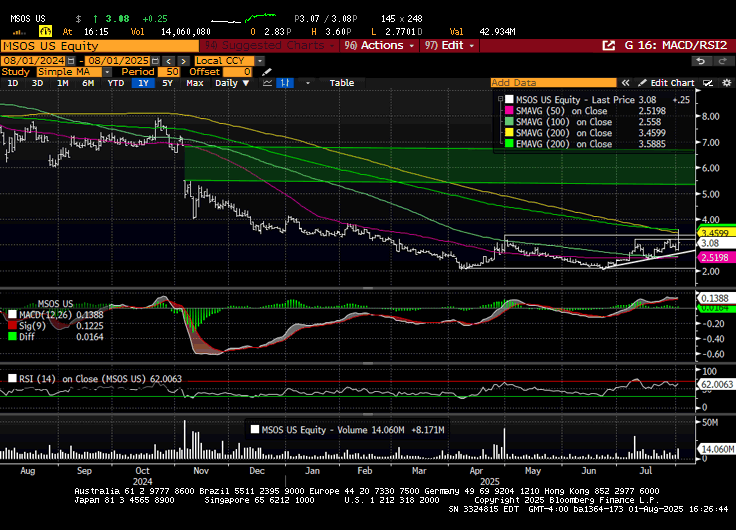Undo the last chart change
This screenshot has height=530, width=736.
click(701, 61)
